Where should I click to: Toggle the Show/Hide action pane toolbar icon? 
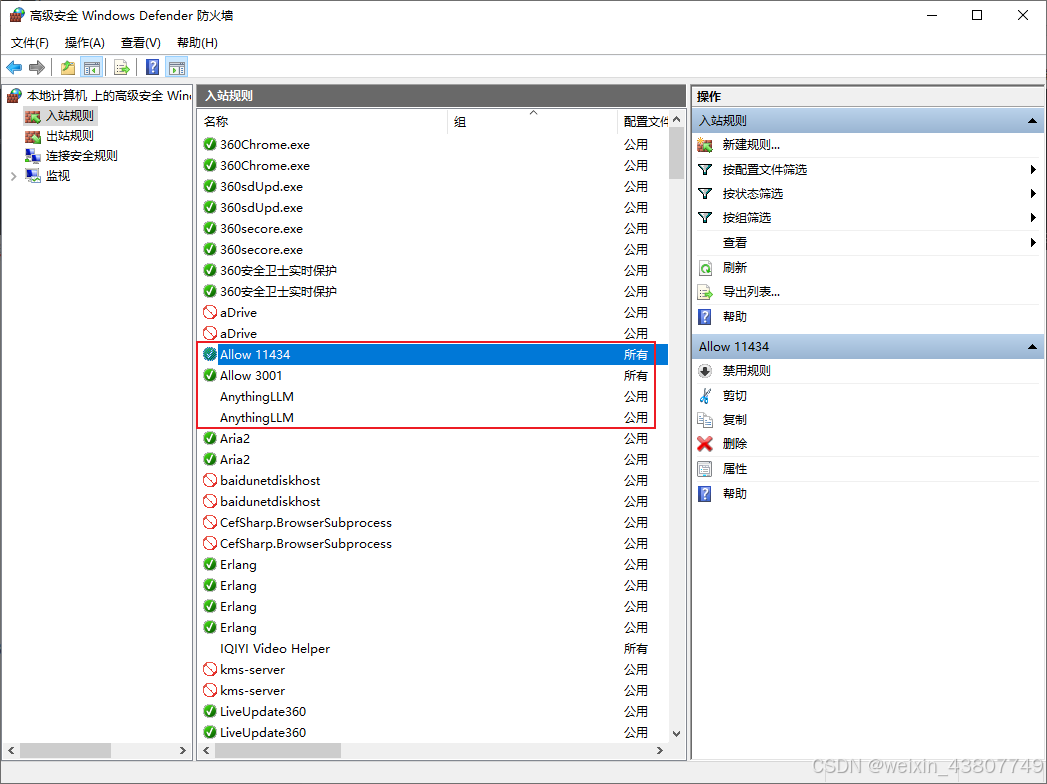(177, 67)
